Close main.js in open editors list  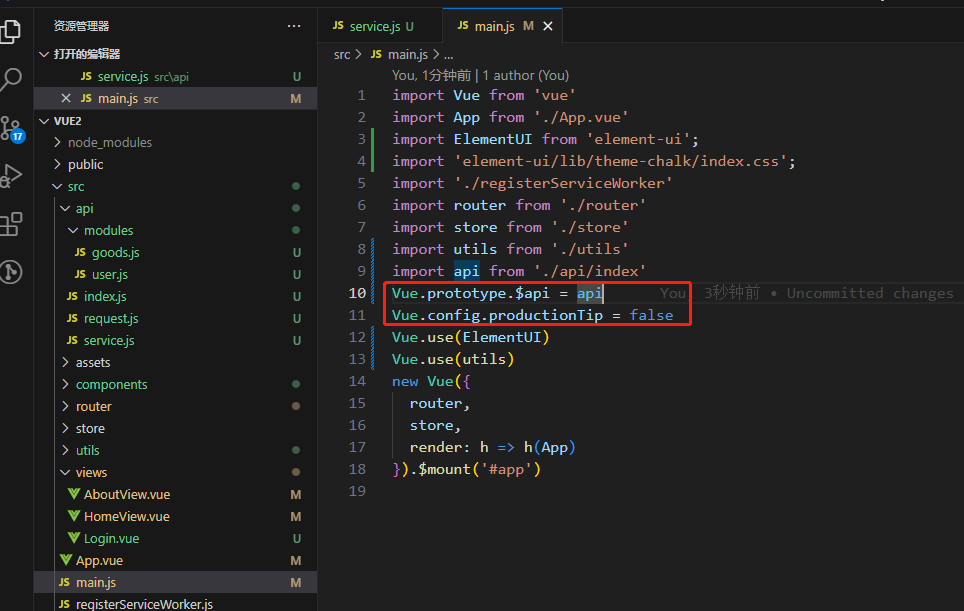coord(66,98)
